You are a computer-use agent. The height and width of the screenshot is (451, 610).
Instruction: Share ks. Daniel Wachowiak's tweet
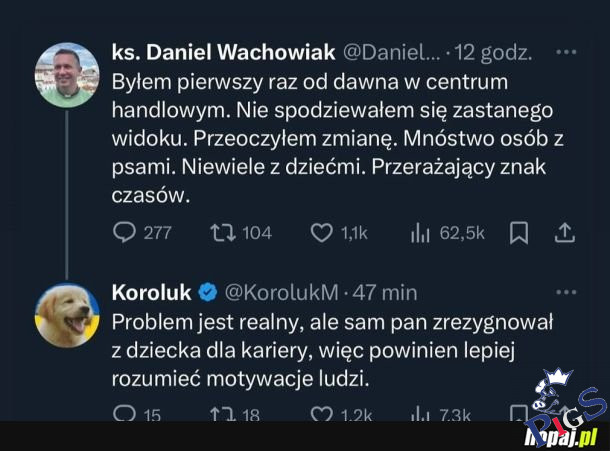(x=564, y=233)
